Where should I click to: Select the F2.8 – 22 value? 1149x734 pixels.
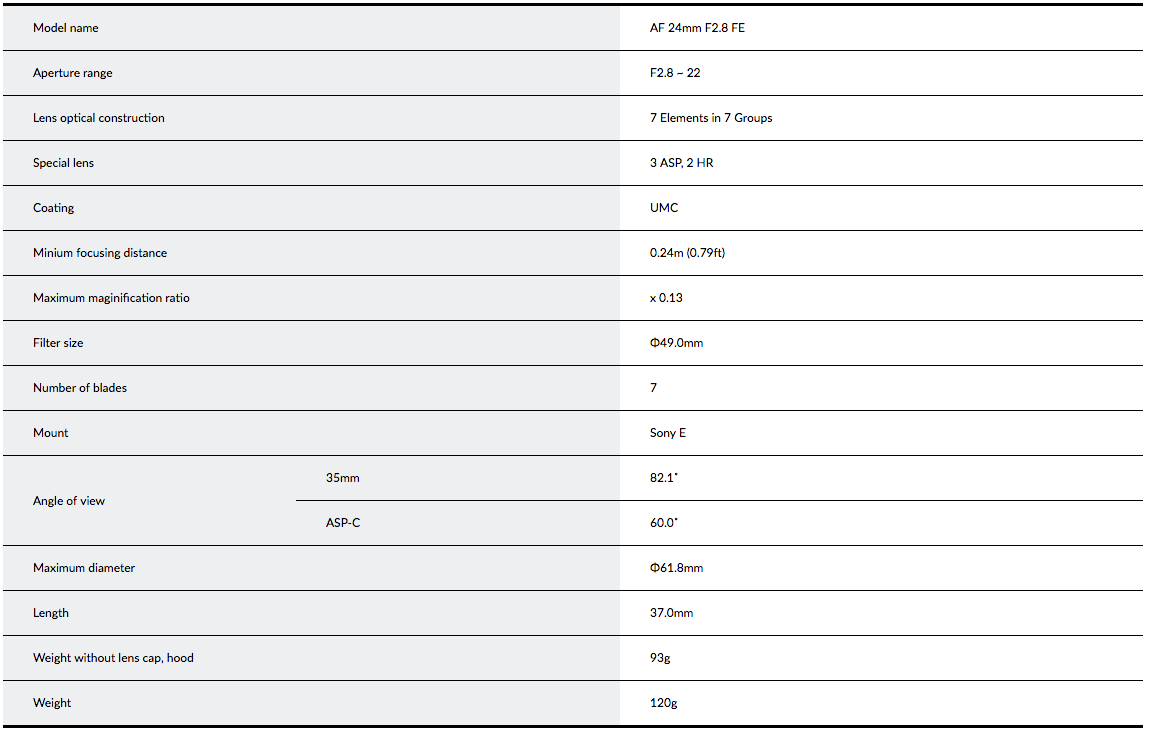[675, 73]
